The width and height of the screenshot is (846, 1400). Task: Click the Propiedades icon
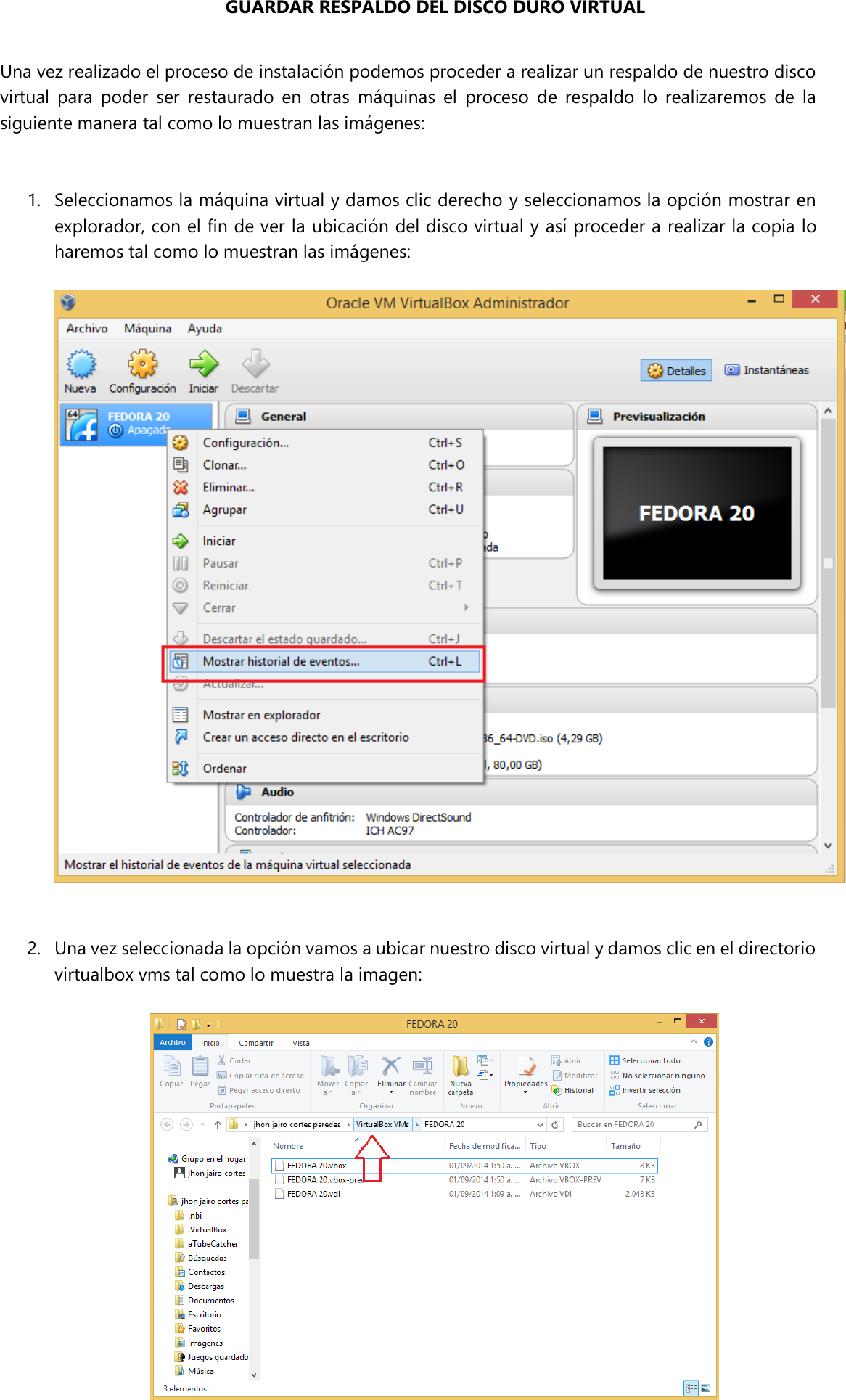pos(526,1076)
